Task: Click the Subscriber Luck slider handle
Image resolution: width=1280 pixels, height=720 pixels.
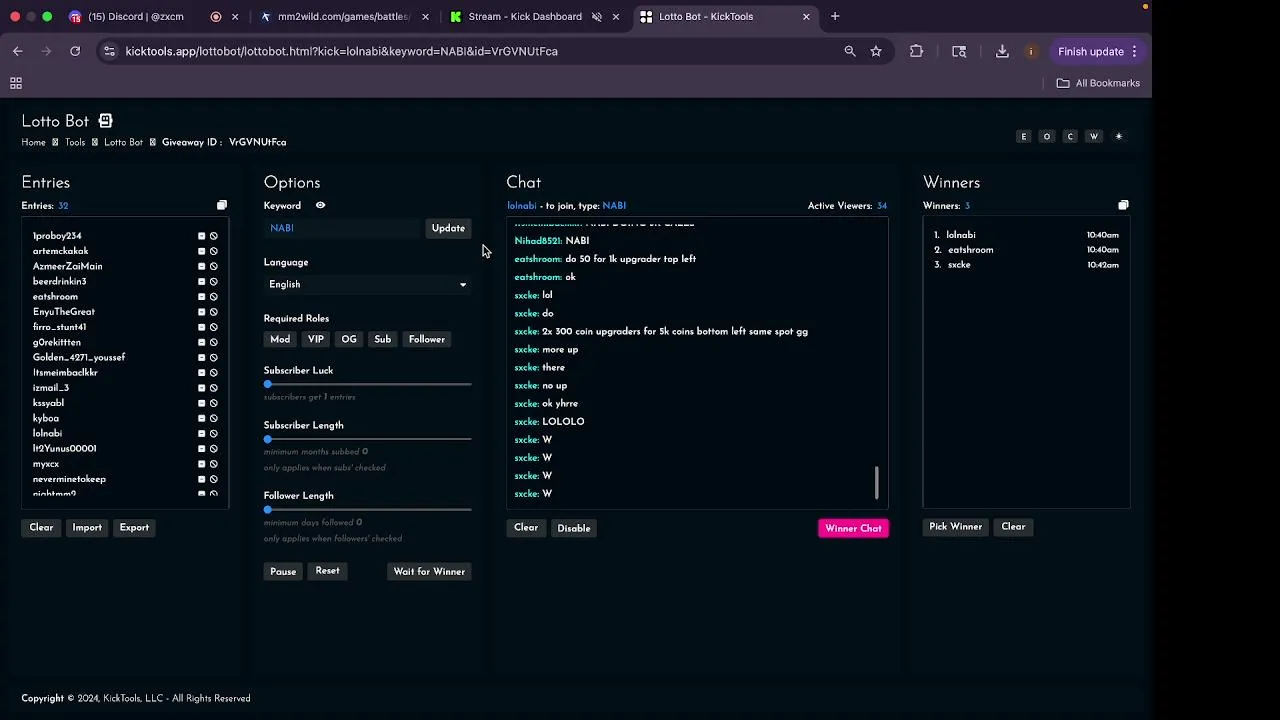Action: pos(268,384)
